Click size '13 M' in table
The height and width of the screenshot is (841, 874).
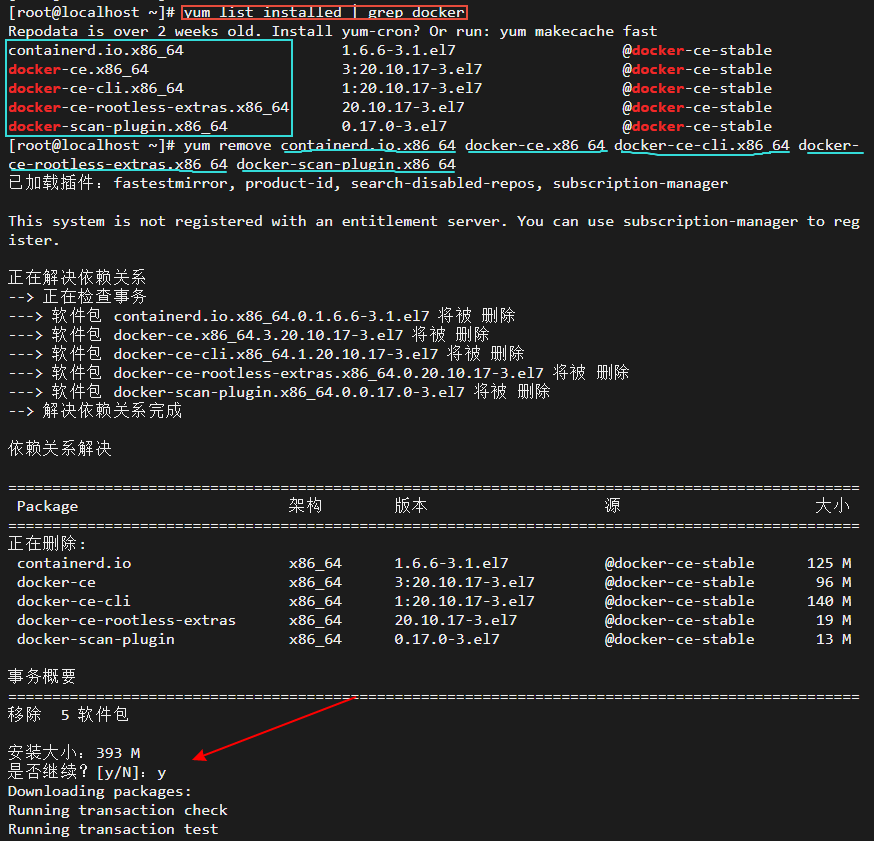[833, 639]
